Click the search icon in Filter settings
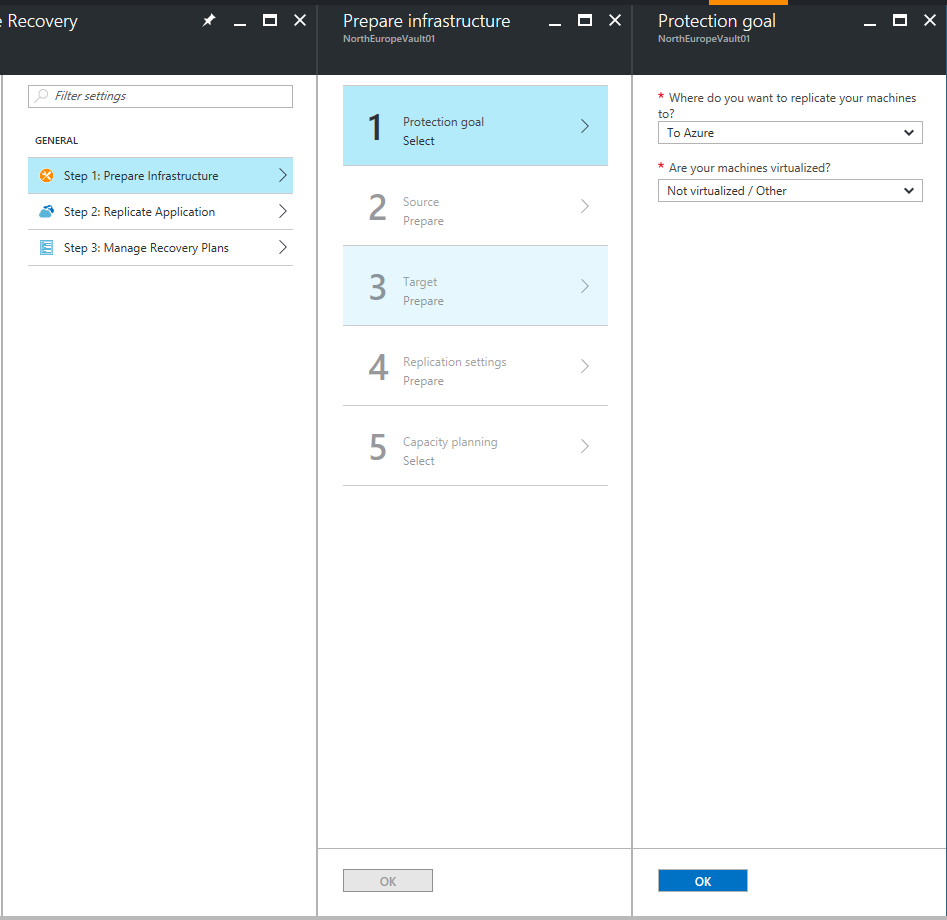 tap(42, 96)
